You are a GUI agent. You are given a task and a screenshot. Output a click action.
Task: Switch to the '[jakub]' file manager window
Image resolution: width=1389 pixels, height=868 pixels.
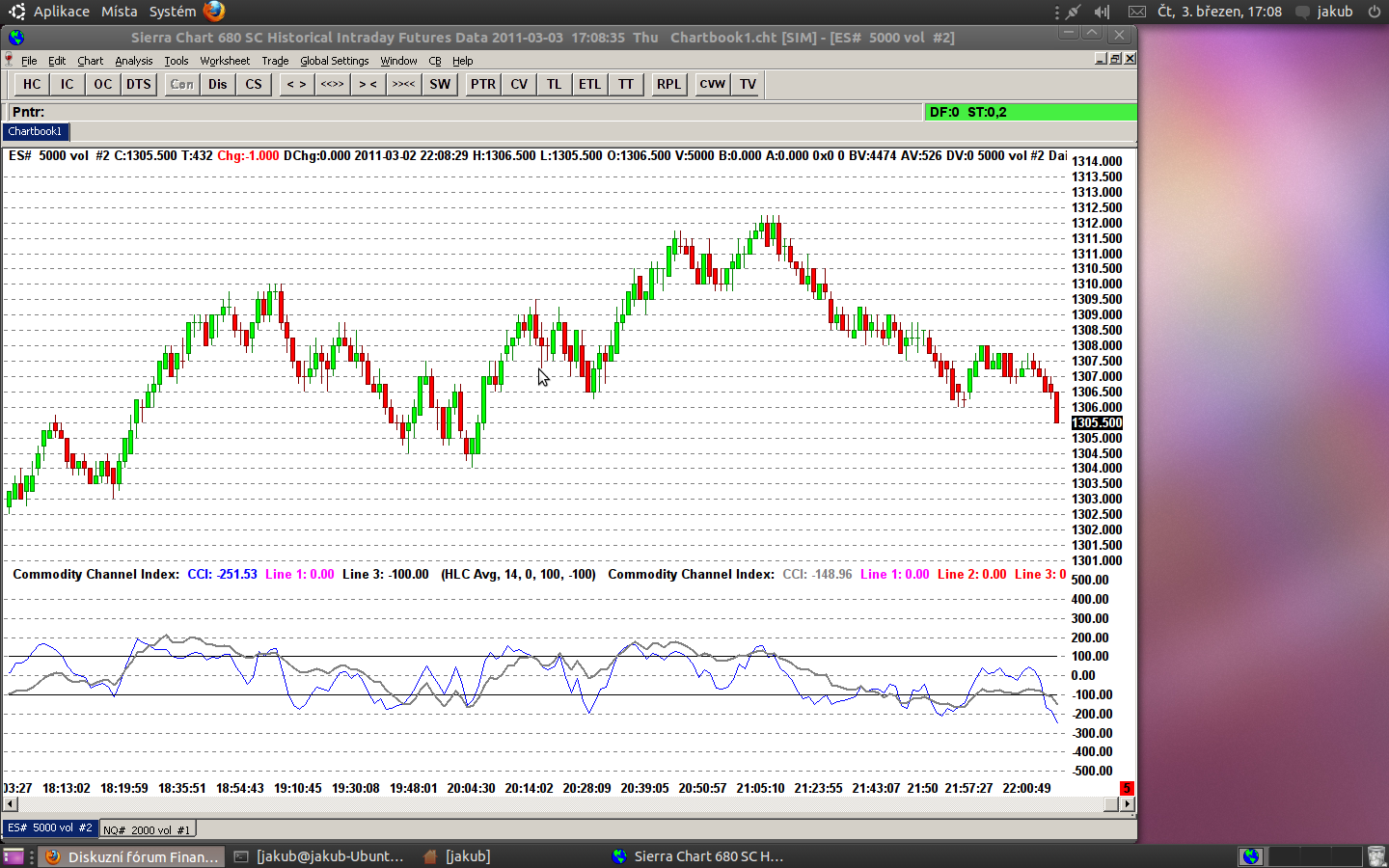tap(457, 856)
